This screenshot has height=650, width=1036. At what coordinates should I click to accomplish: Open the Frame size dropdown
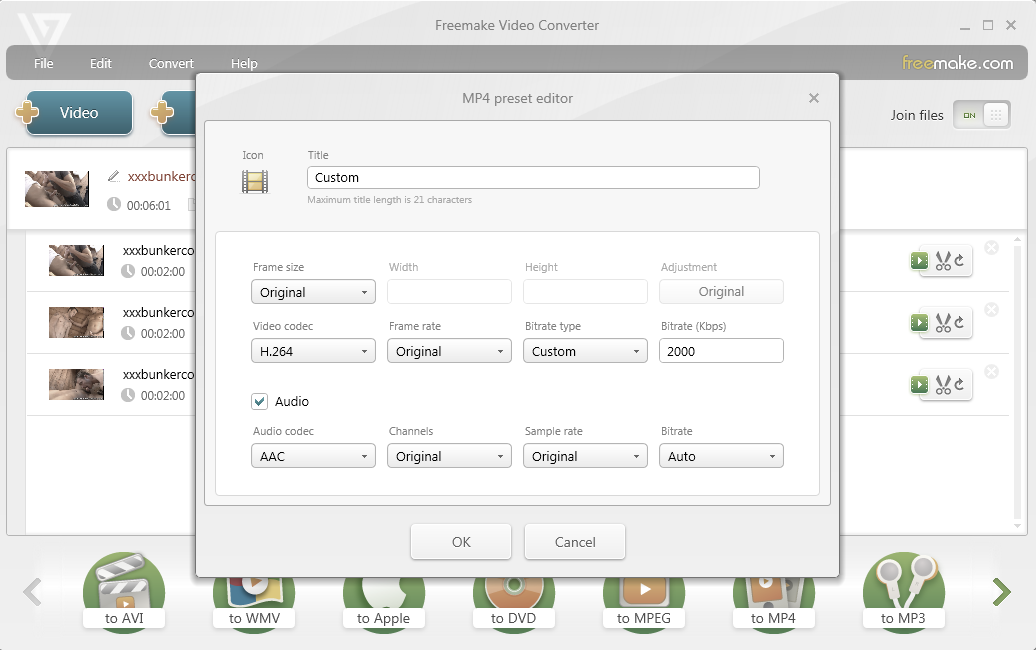click(x=313, y=292)
